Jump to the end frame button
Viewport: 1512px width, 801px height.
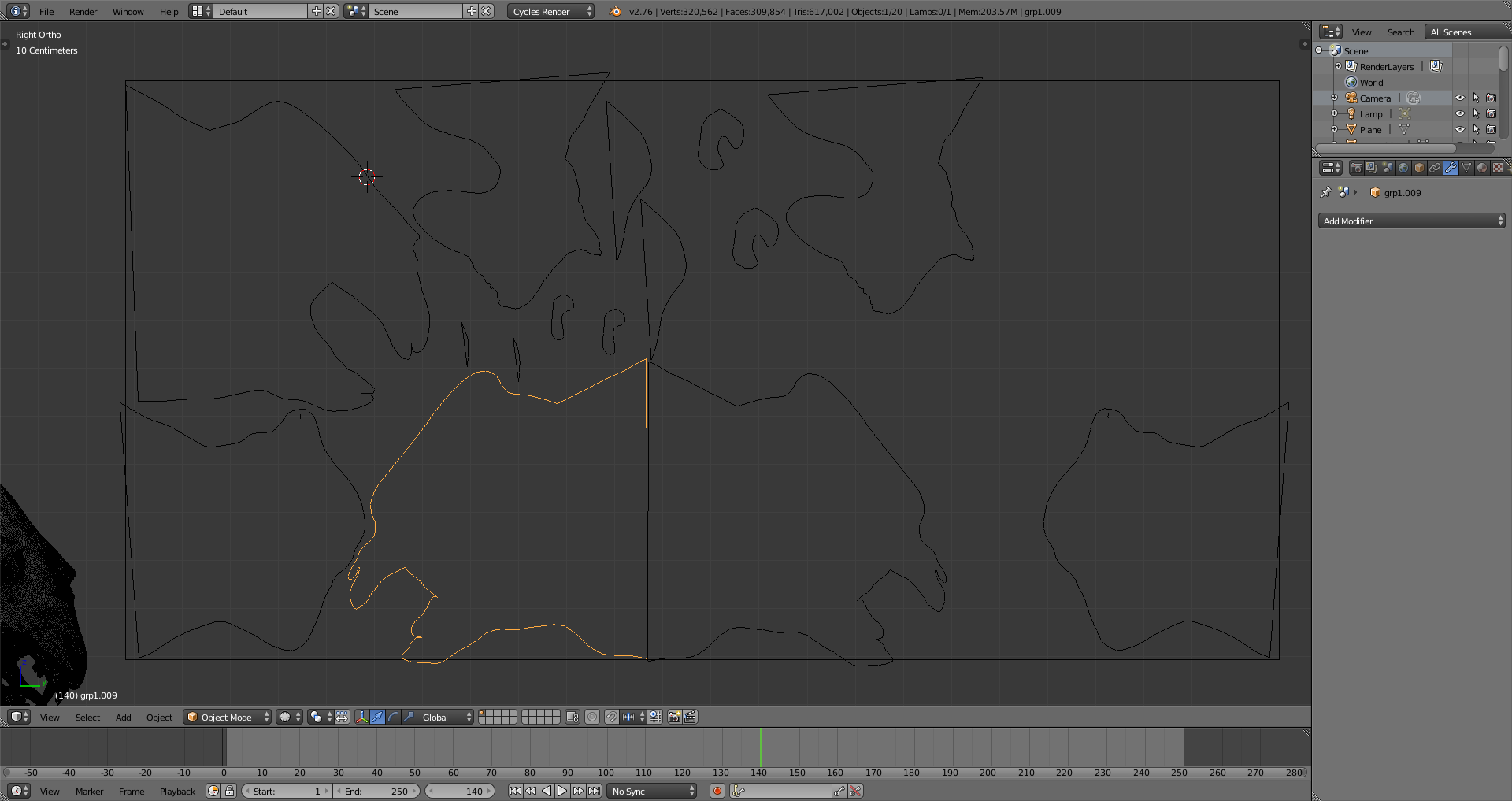594,791
